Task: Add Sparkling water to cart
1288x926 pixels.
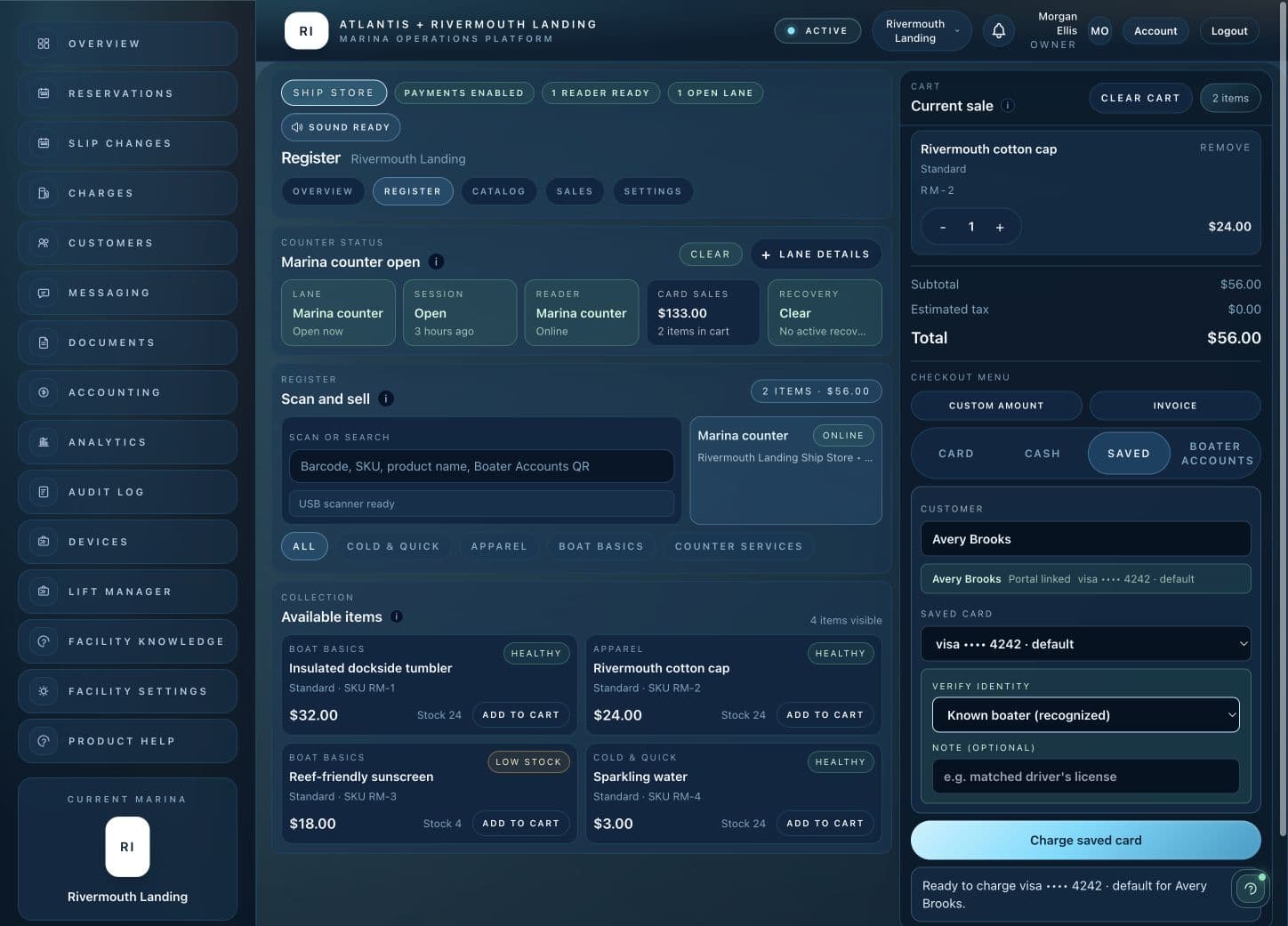Action: coord(825,824)
